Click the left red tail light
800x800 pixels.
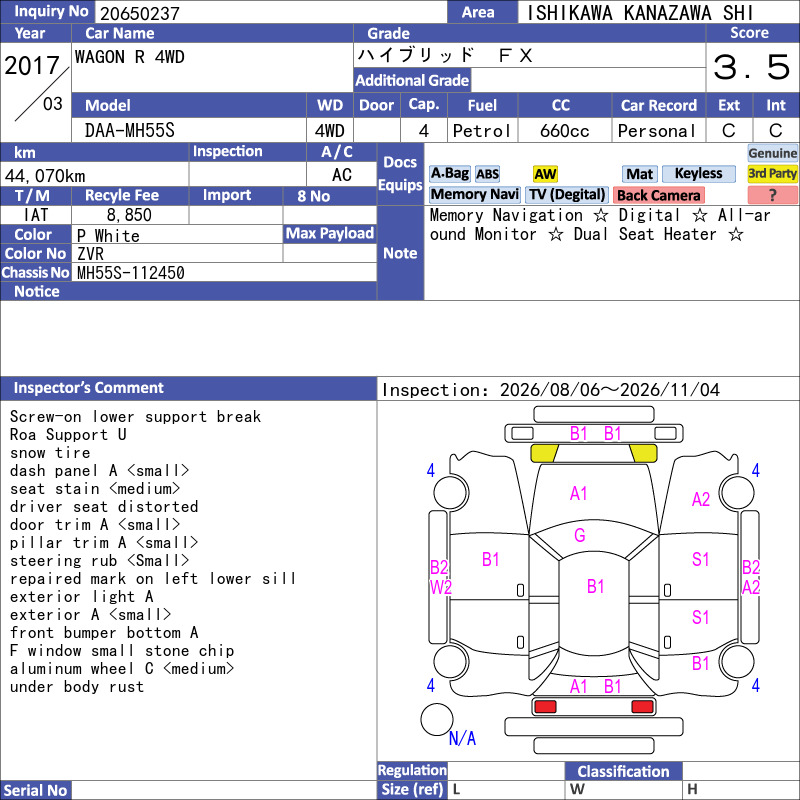pyautogui.click(x=545, y=707)
